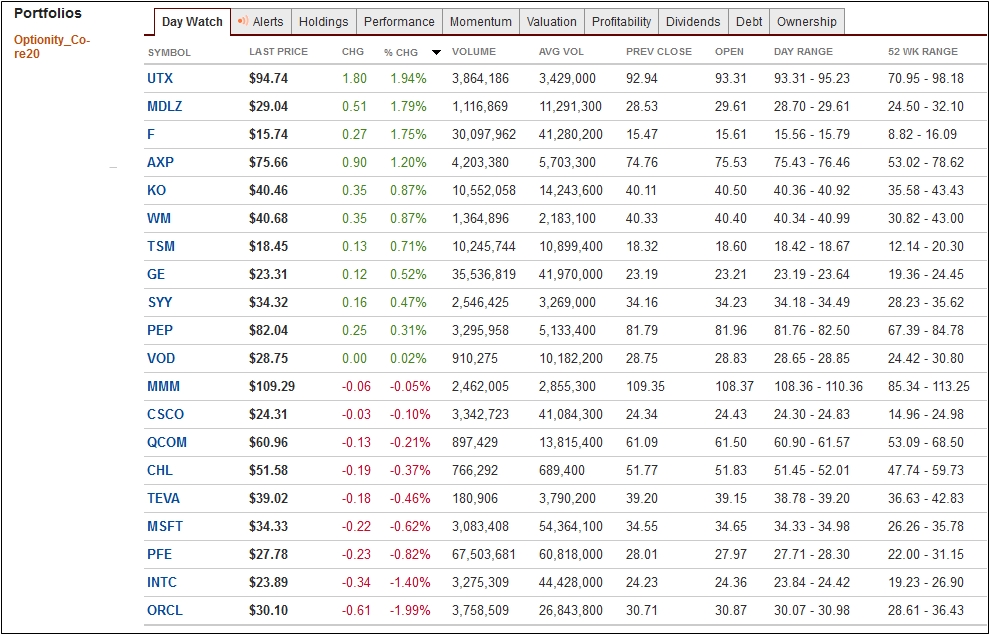This screenshot has width=990, height=635.
Task: Click the PFE ticker link
Action: click(x=160, y=554)
